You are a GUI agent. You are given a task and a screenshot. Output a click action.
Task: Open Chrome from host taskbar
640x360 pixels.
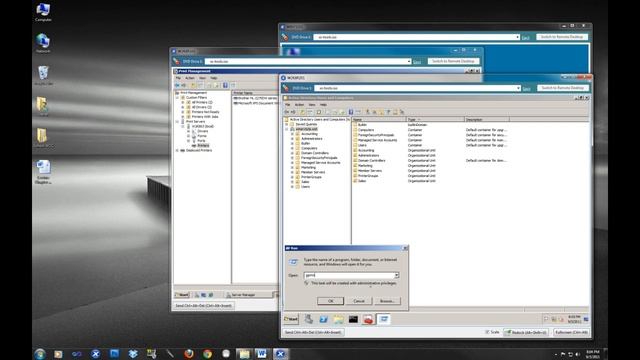point(207,354)
